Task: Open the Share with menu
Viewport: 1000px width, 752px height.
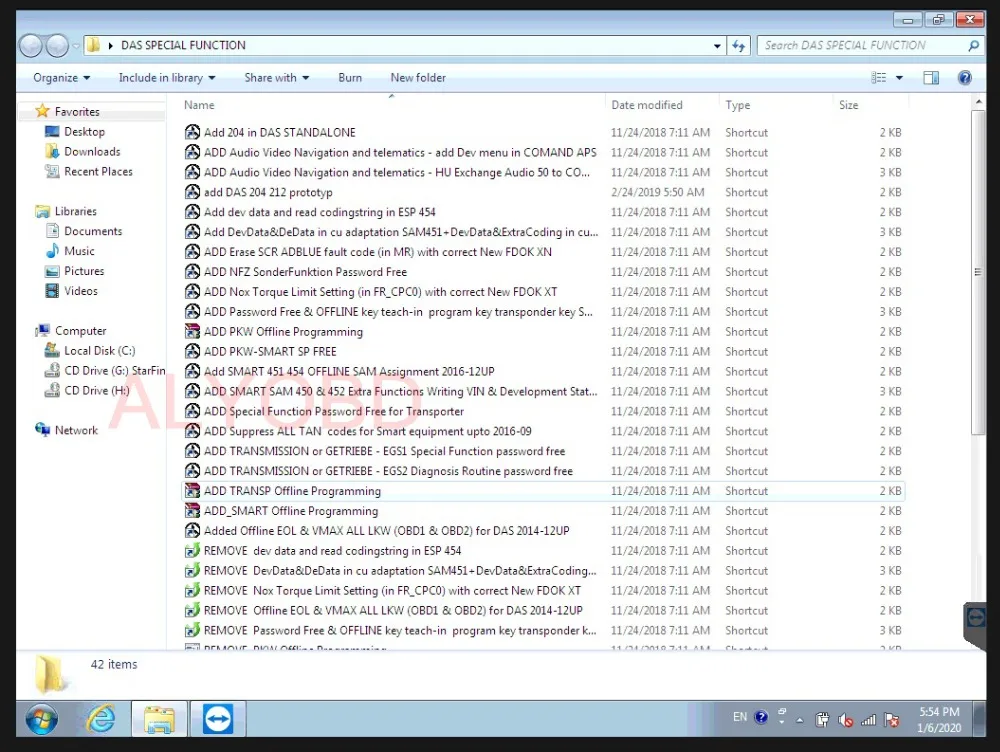Action: (277, 78)
